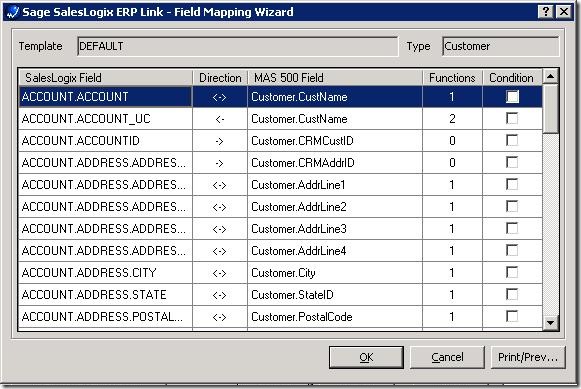The image size is (581, 389).
Task: Select the direction arrow for ACCOUNT.ACCOUNTID
Action: coord(220,142)
